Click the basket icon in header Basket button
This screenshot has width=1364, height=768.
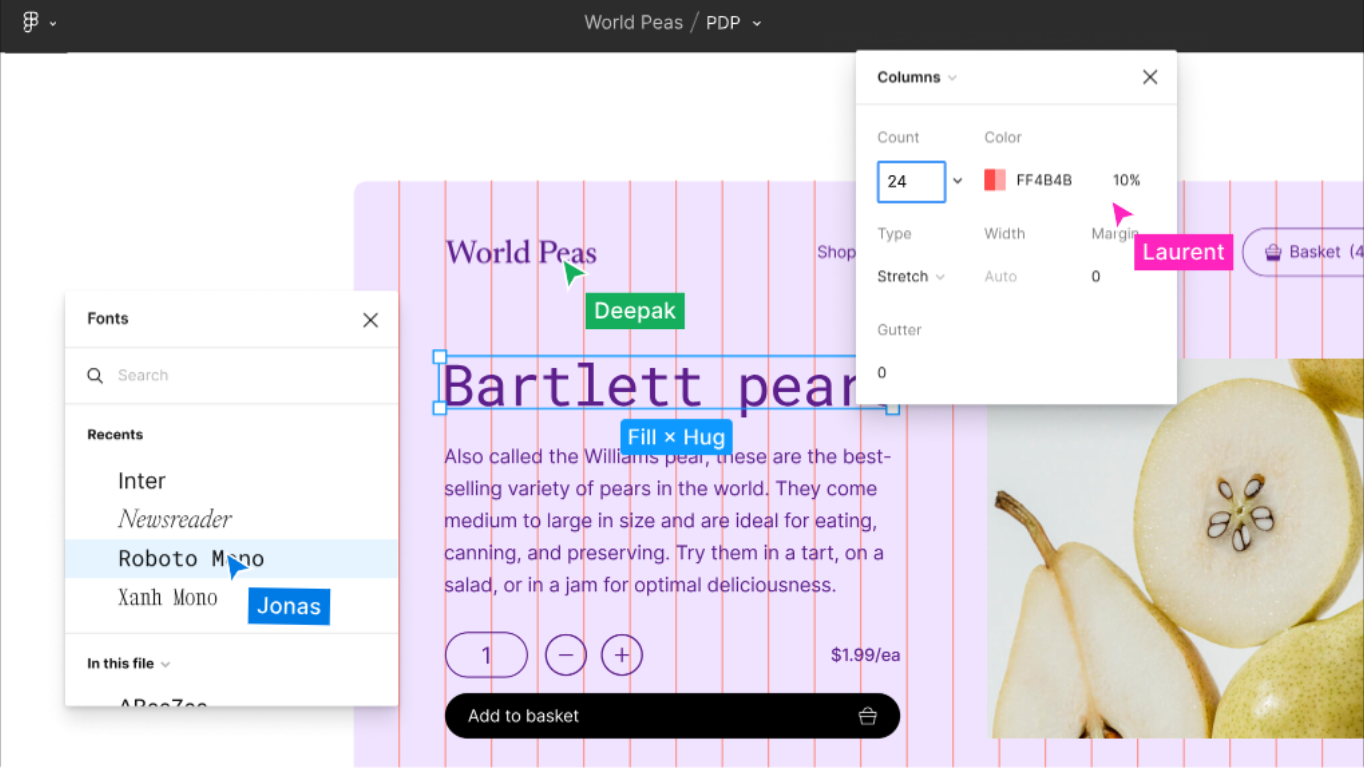pos(1273,253)
